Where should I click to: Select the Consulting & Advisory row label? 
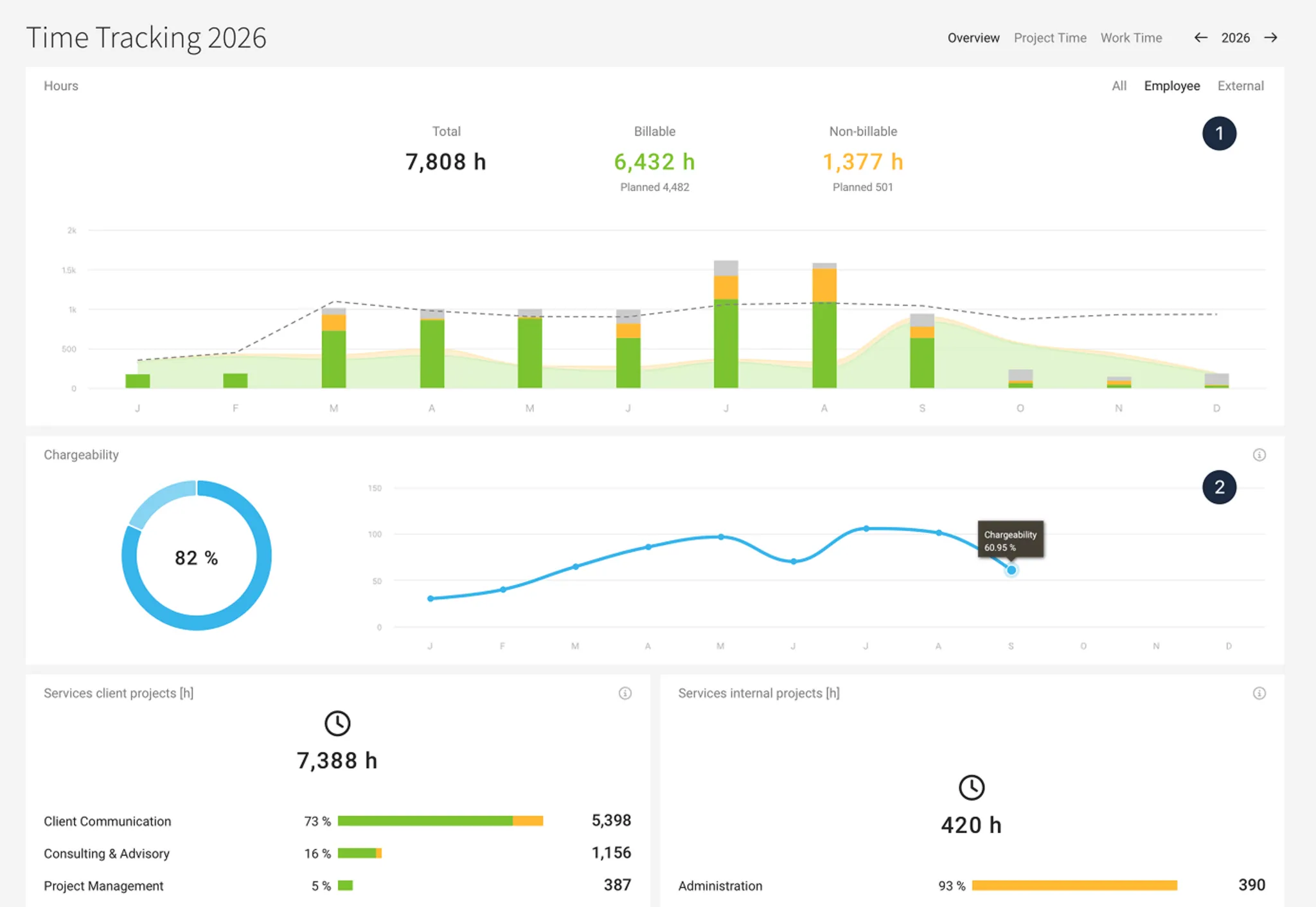coord(107,854)
